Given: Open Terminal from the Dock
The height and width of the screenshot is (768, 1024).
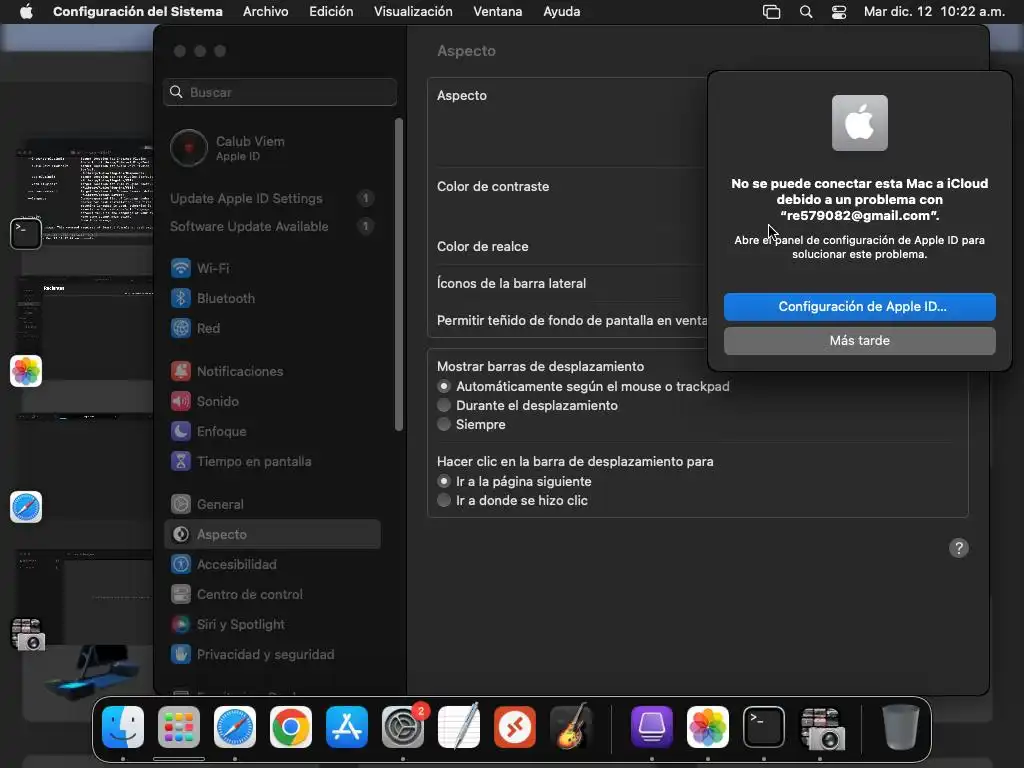Looking at the screenshot, I should [x=763, y=727].
